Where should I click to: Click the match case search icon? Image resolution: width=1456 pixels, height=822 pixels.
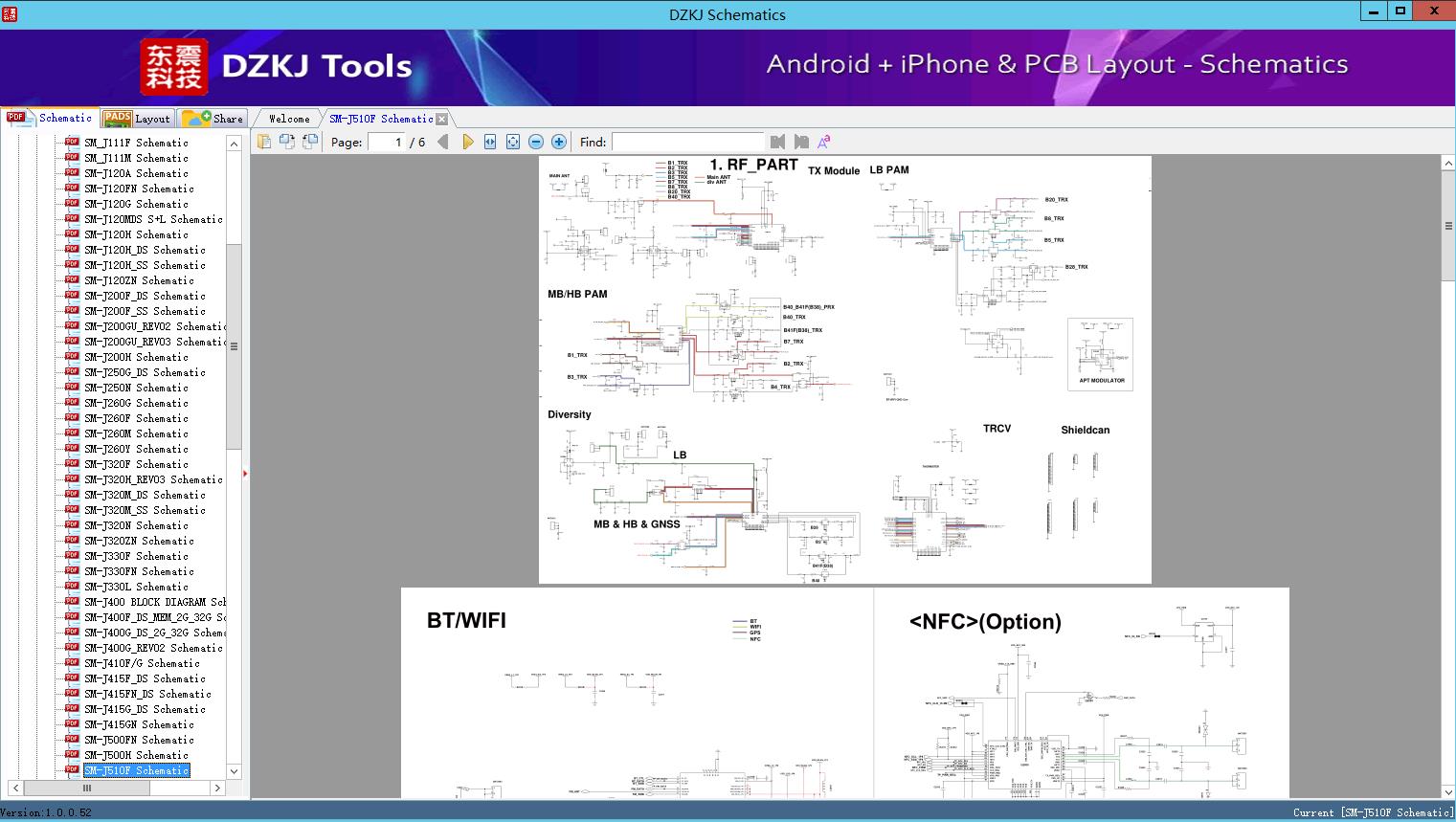pyautogui.click(x=823, y=142)
